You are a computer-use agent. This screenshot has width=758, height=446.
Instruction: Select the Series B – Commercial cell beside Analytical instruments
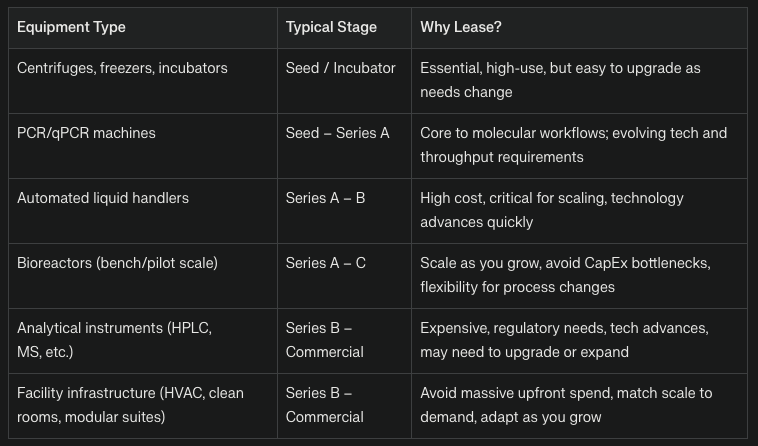pos(344,341)
